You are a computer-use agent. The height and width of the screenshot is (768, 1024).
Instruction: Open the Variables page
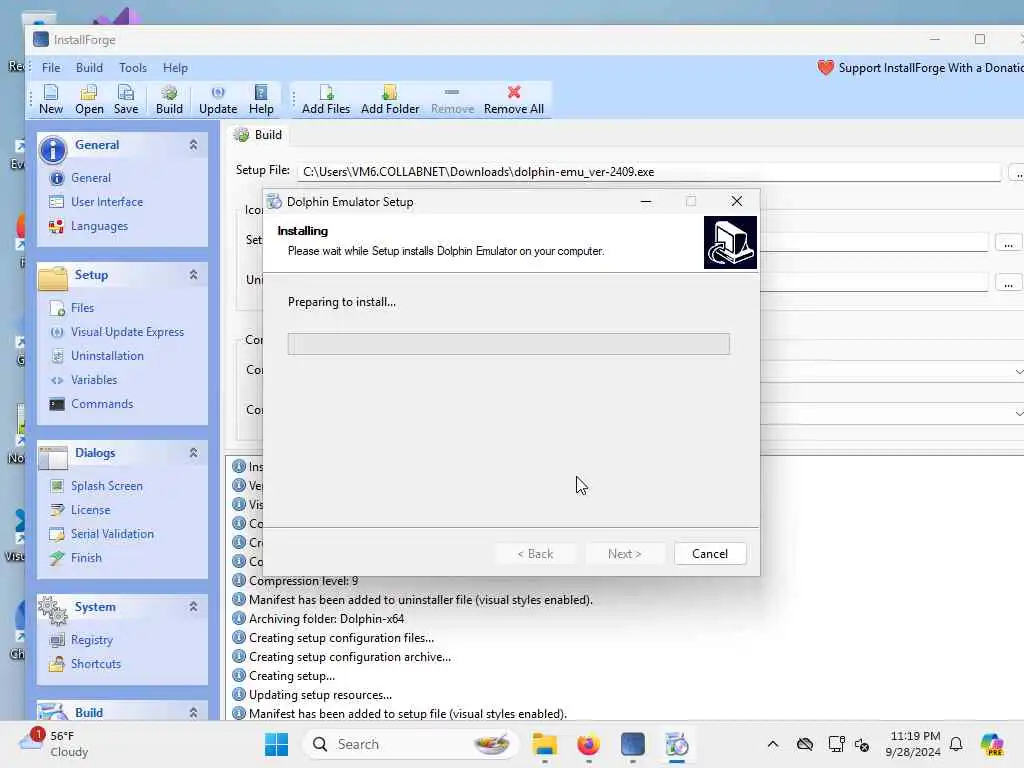(x=94, y=380)
